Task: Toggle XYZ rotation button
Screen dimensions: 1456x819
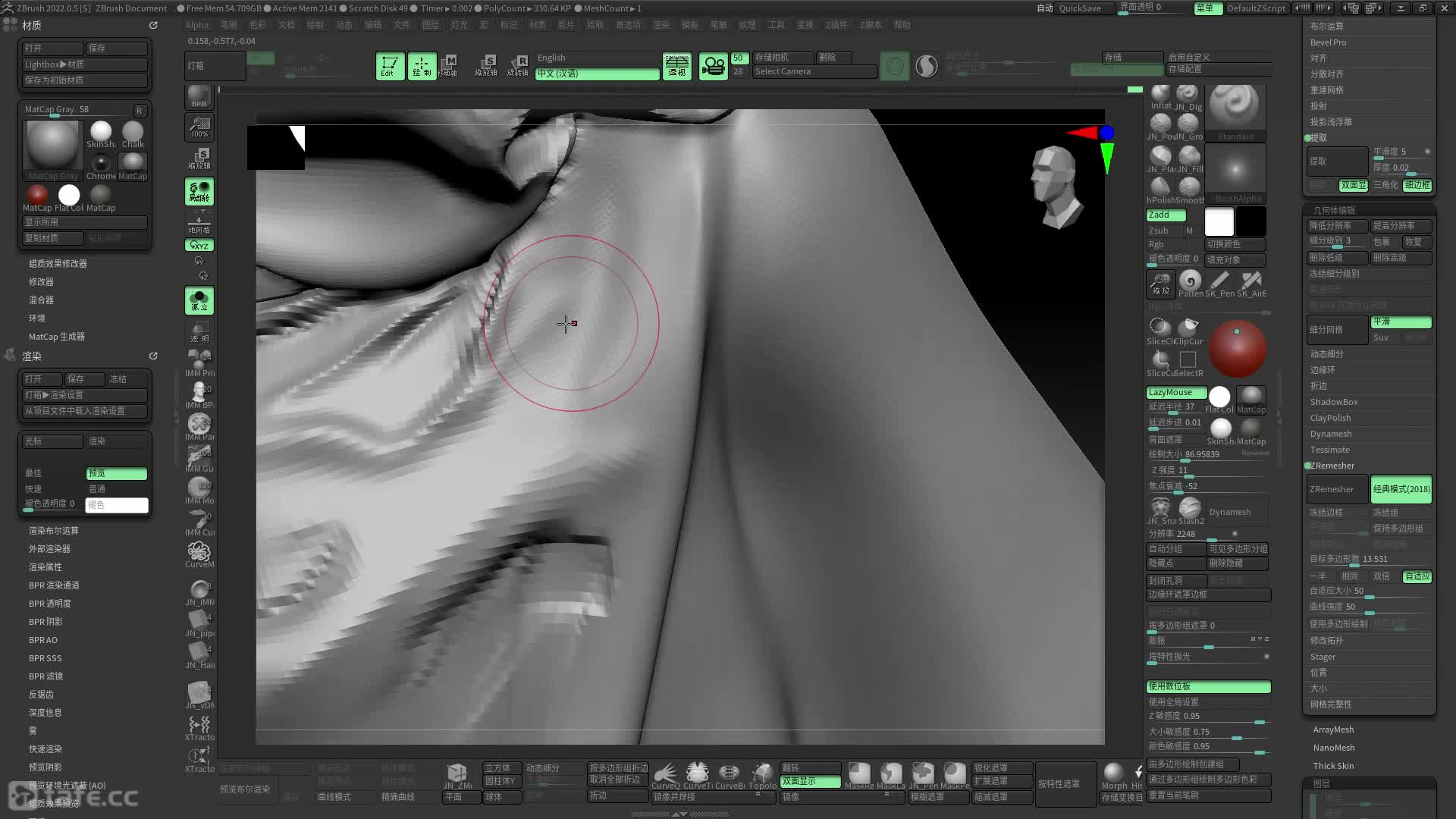Action: tap(199, 246)
